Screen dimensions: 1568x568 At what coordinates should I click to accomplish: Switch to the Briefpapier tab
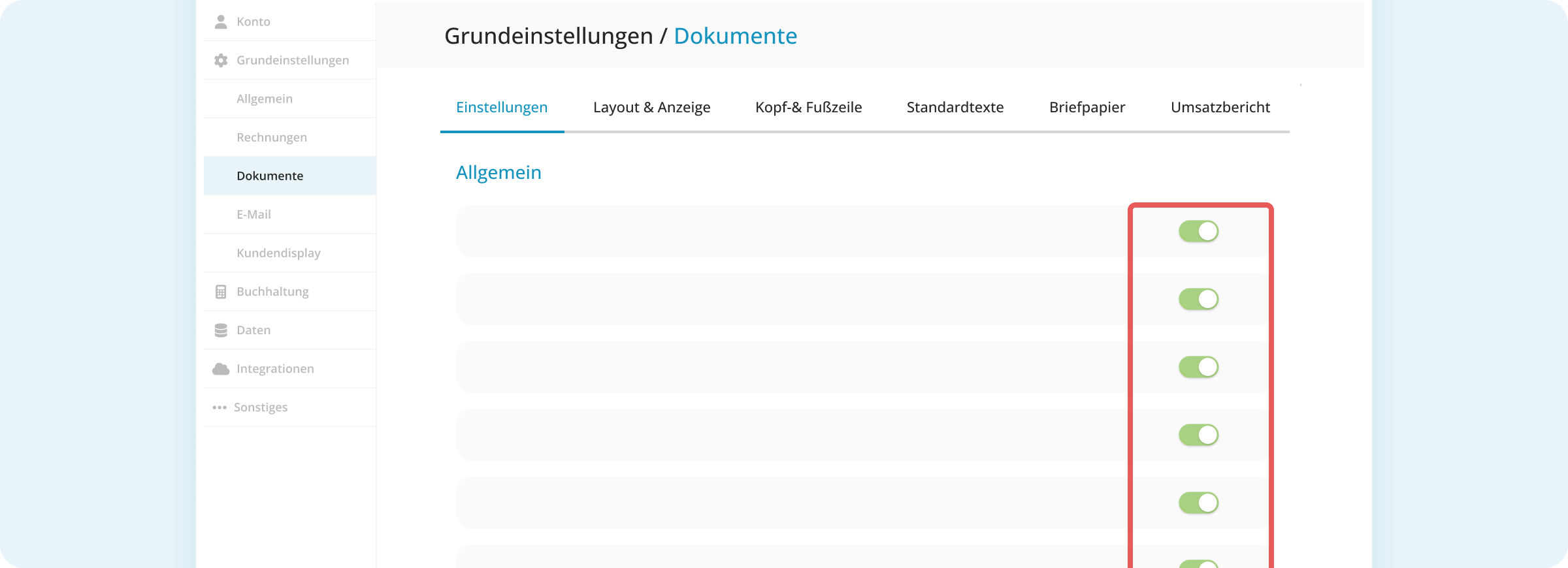click(x=1087, y=107)
